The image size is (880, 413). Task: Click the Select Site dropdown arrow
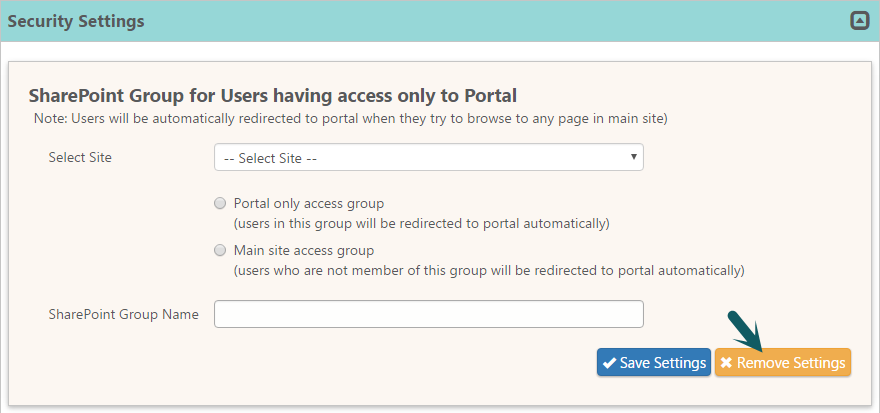click(634, 157)
